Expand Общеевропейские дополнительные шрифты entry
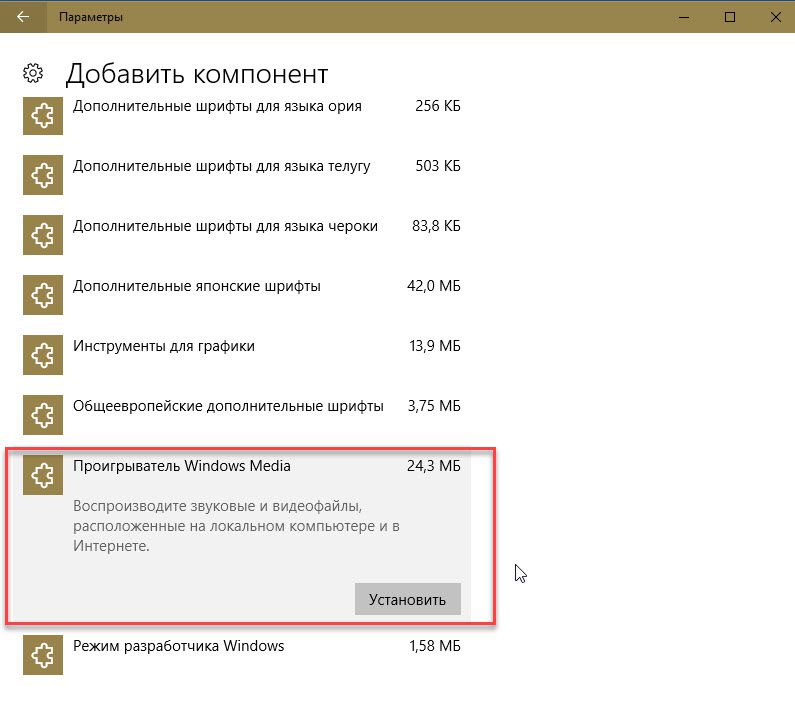 228,406
